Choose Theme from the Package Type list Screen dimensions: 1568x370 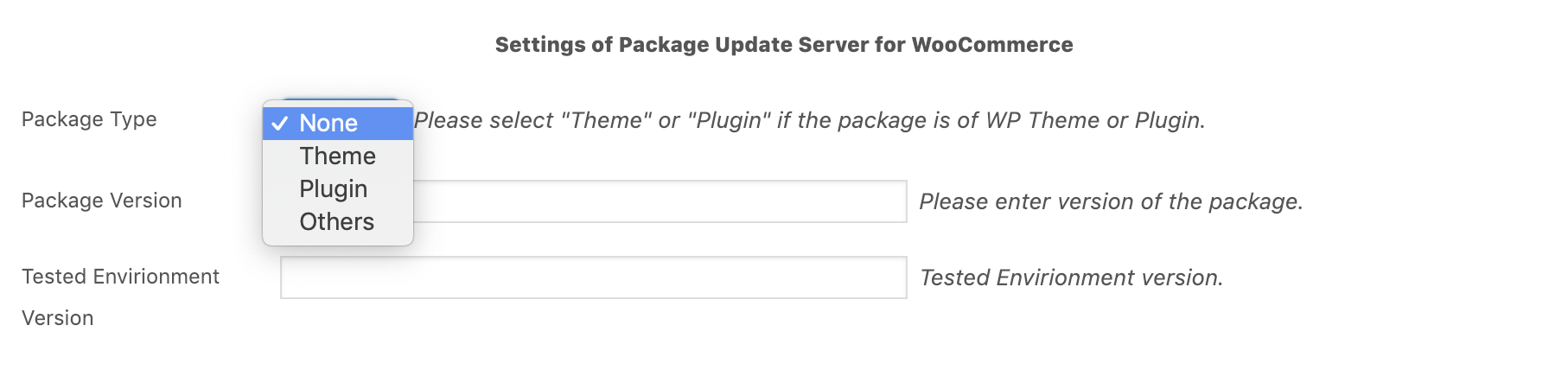337,156
